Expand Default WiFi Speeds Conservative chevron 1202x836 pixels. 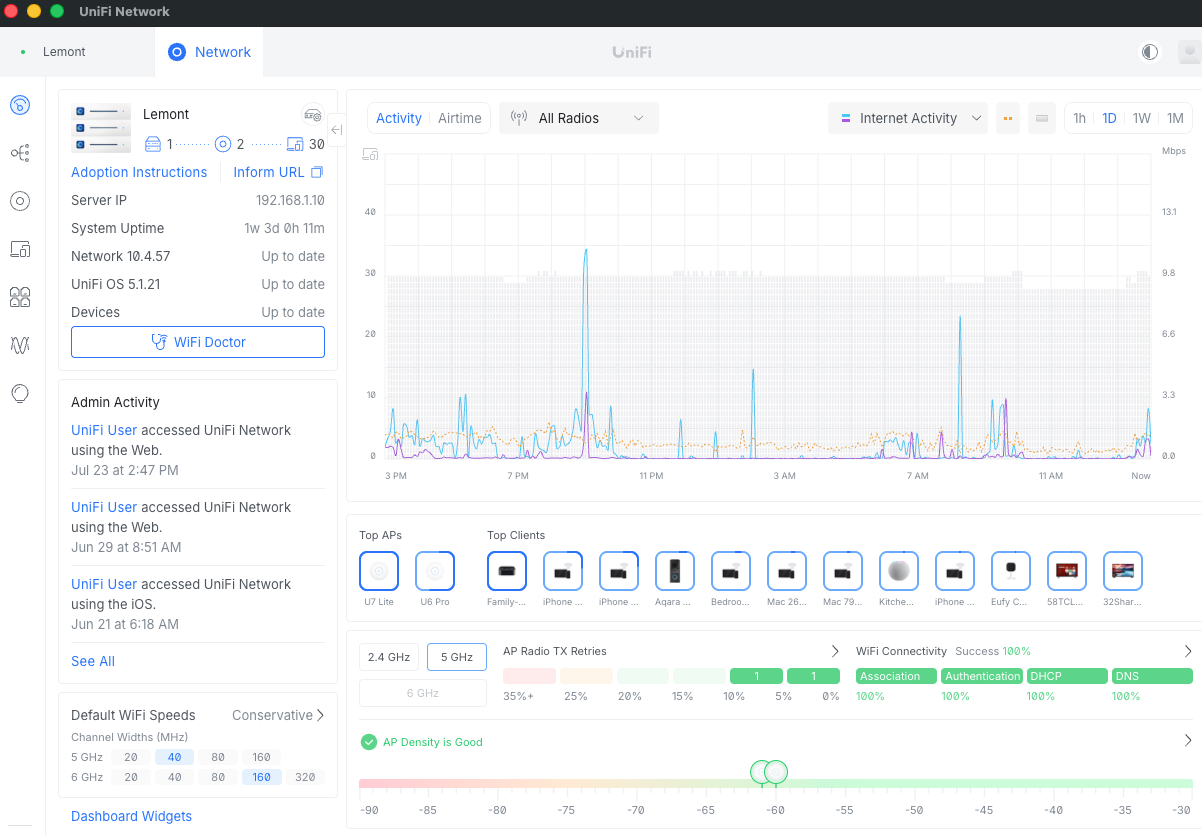click(x=321, y=715)
